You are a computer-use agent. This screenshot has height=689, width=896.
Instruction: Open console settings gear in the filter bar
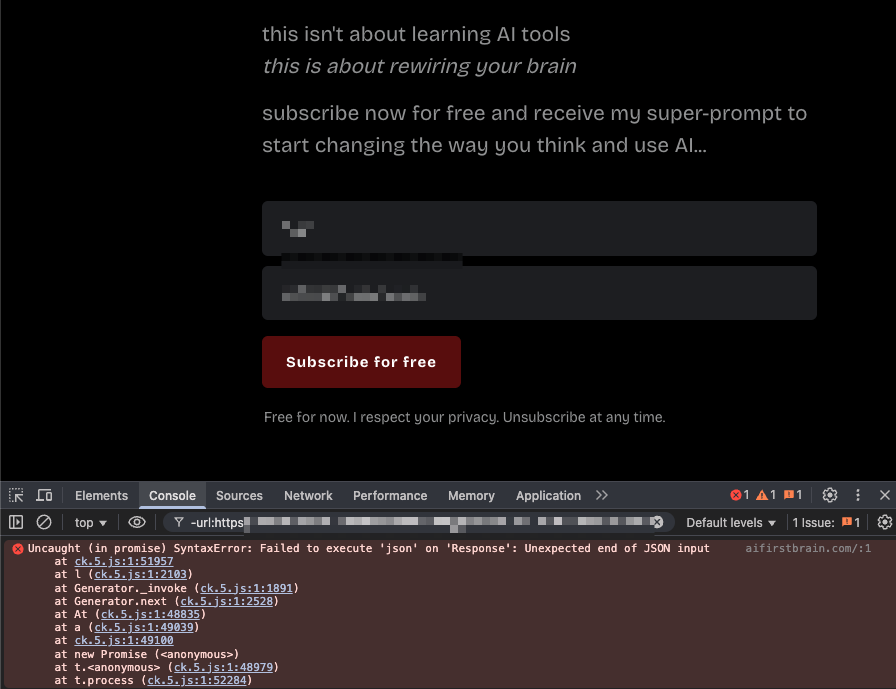pos(885,522)
